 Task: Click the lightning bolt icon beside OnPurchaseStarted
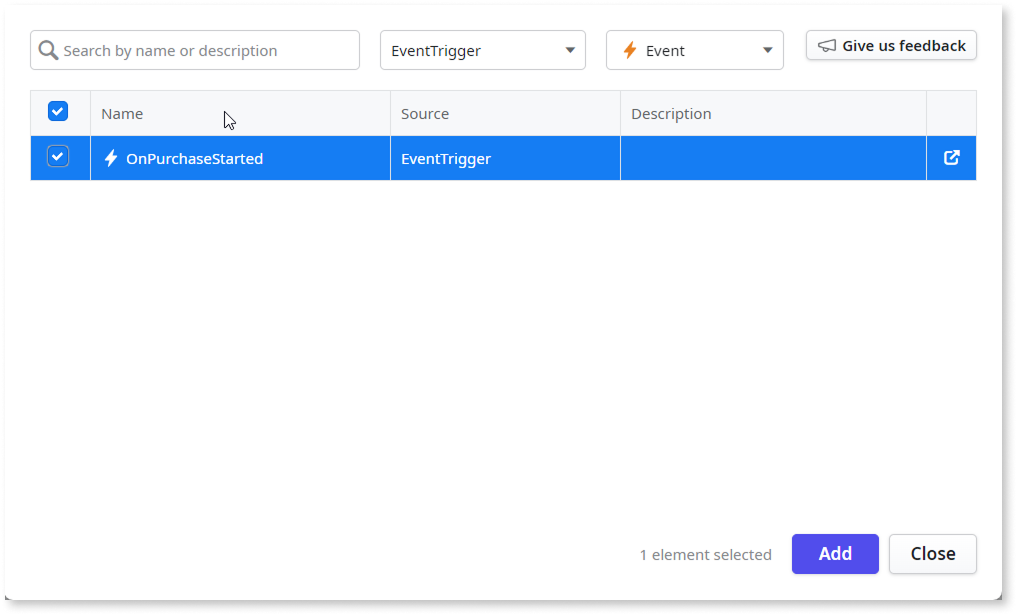coord(111,158)
